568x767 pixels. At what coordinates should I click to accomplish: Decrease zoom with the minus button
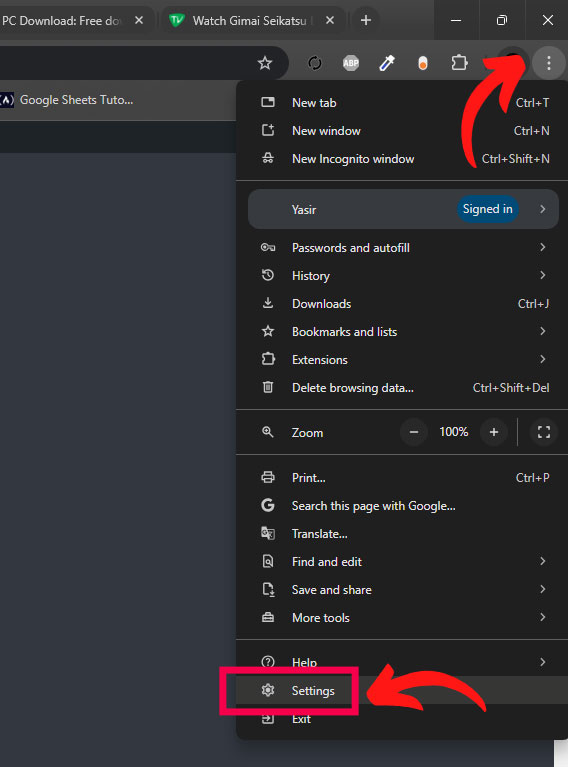coord(414,432)
